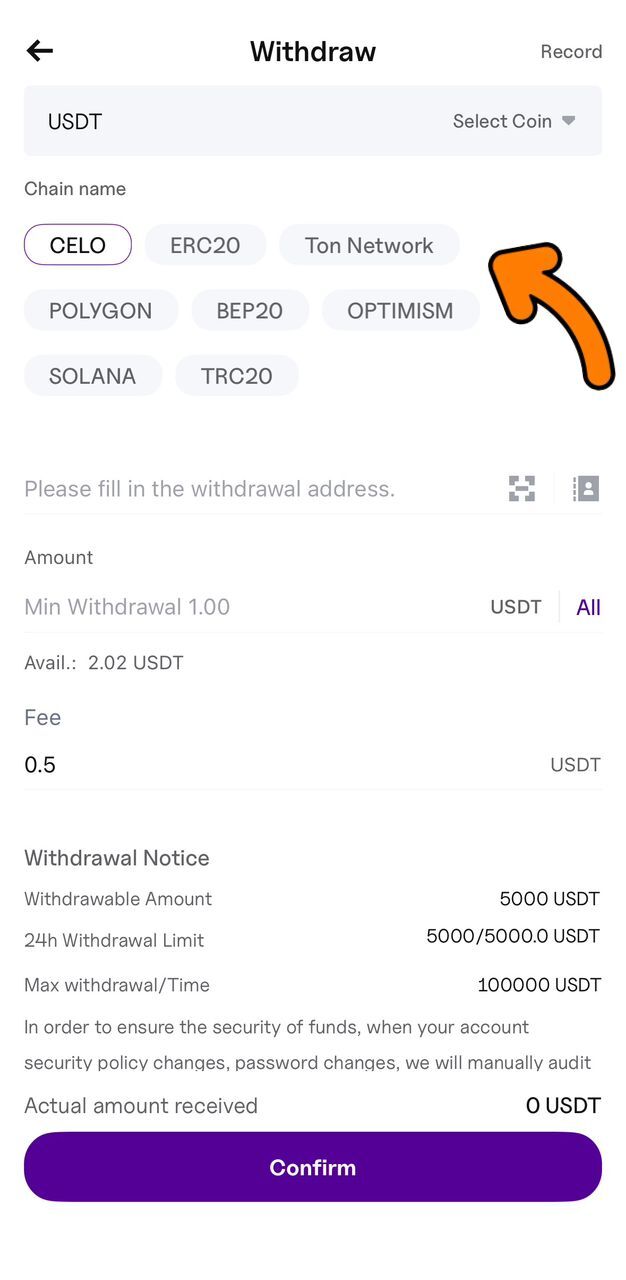Open the QR code scanner for withdrawal address
626x1280 pixels.
pyautogui.click(x=521, y=489)
